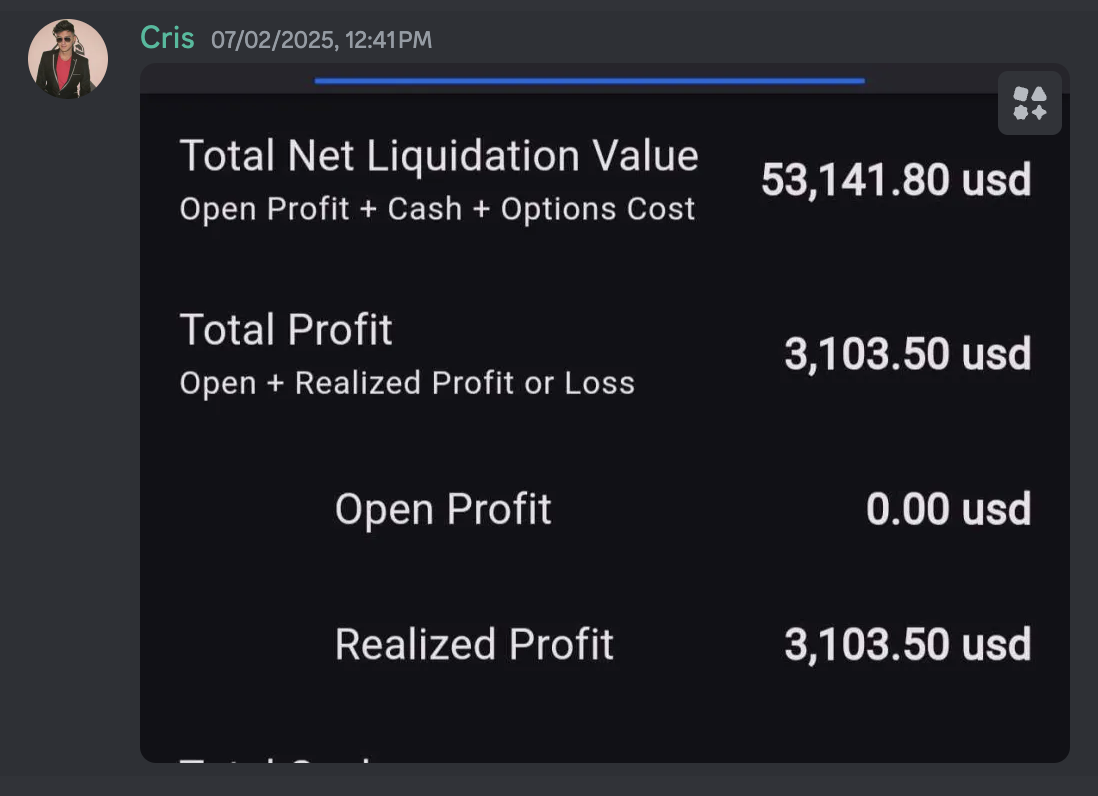1098x796 pixels.
Task: Select the Total Profit heading
Action: tap(286, 330)
